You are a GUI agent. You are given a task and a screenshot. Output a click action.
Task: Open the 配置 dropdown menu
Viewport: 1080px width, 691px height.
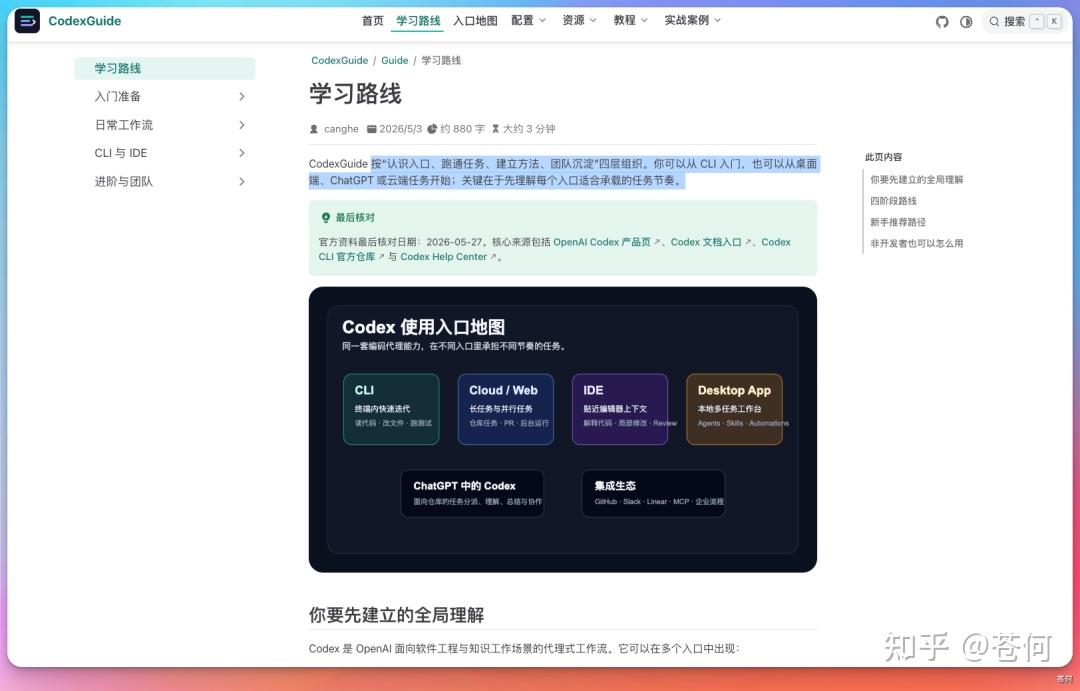coord(528,21)
